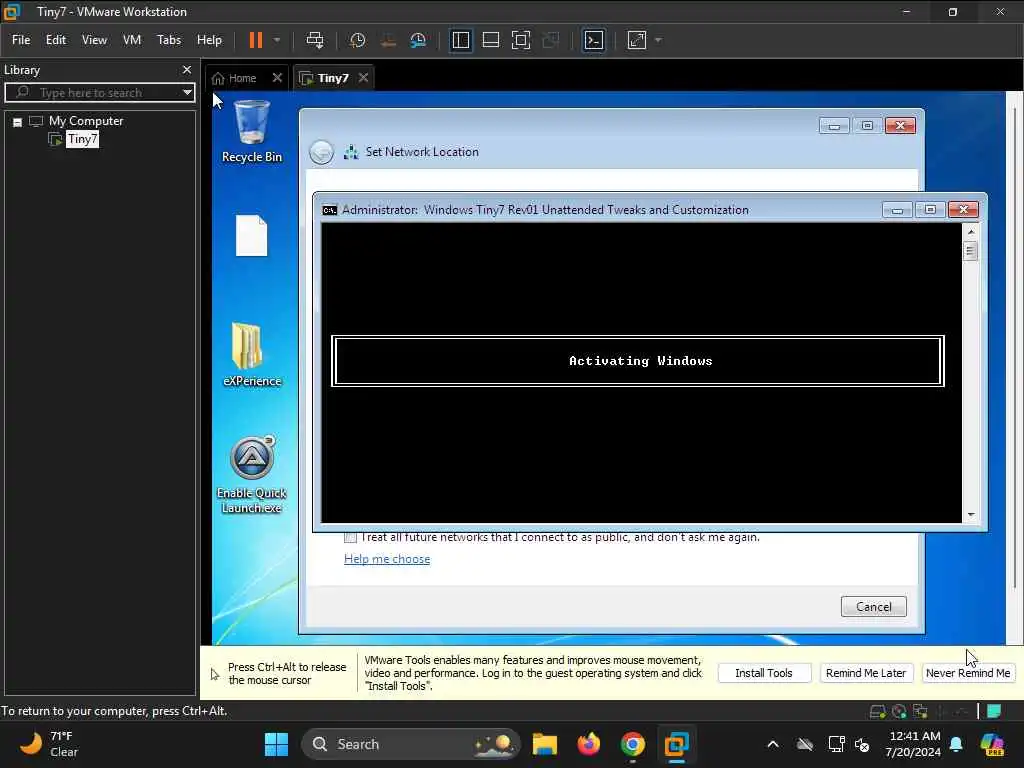Enter full screen mode icon
Image resolution: width=1024 pixels, height=768 pixels.
pyautogui.click(x=521, y=40)
